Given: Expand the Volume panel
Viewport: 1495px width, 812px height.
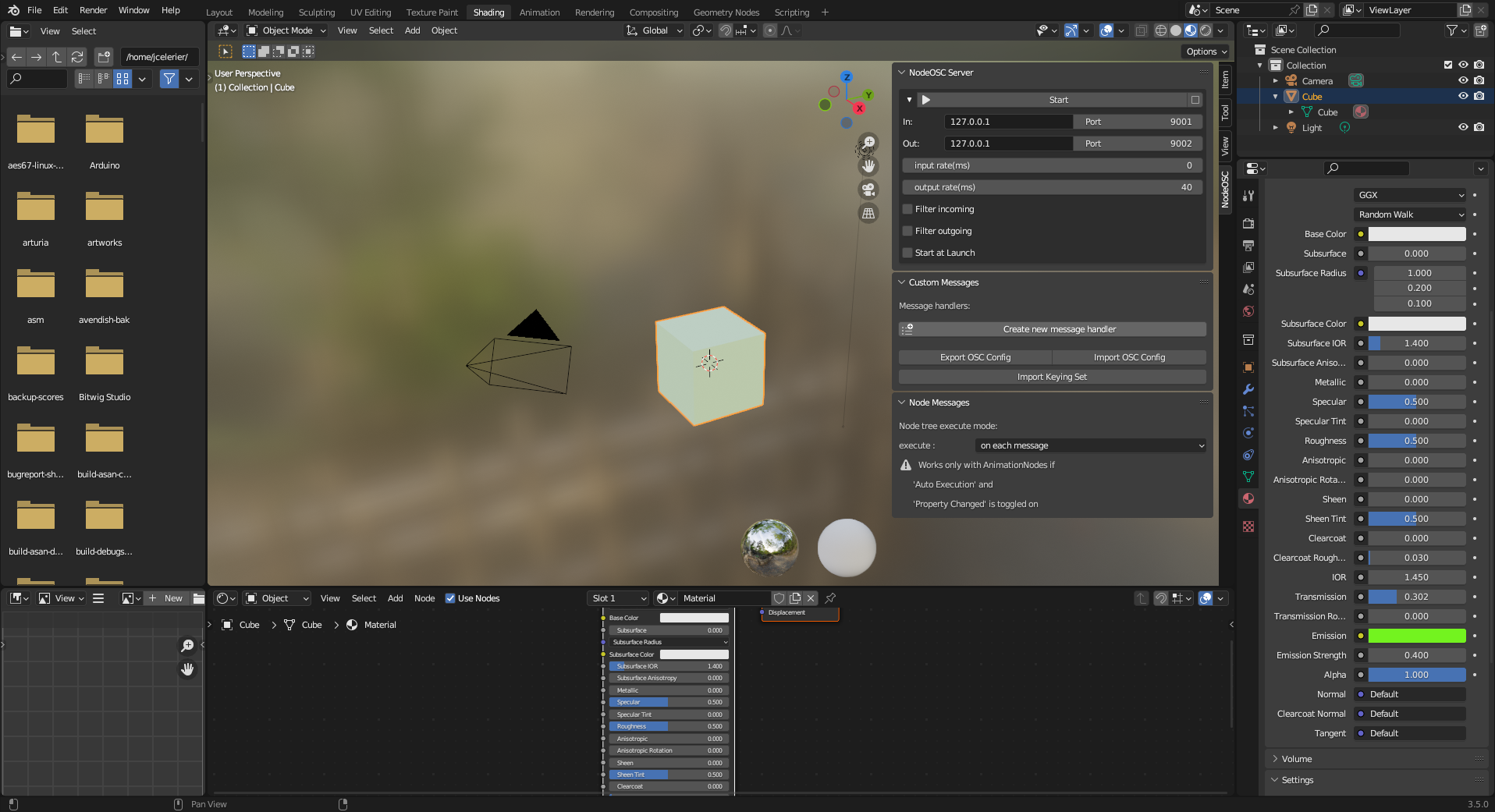Looking at the screenshot, I should click(1275, 759).
